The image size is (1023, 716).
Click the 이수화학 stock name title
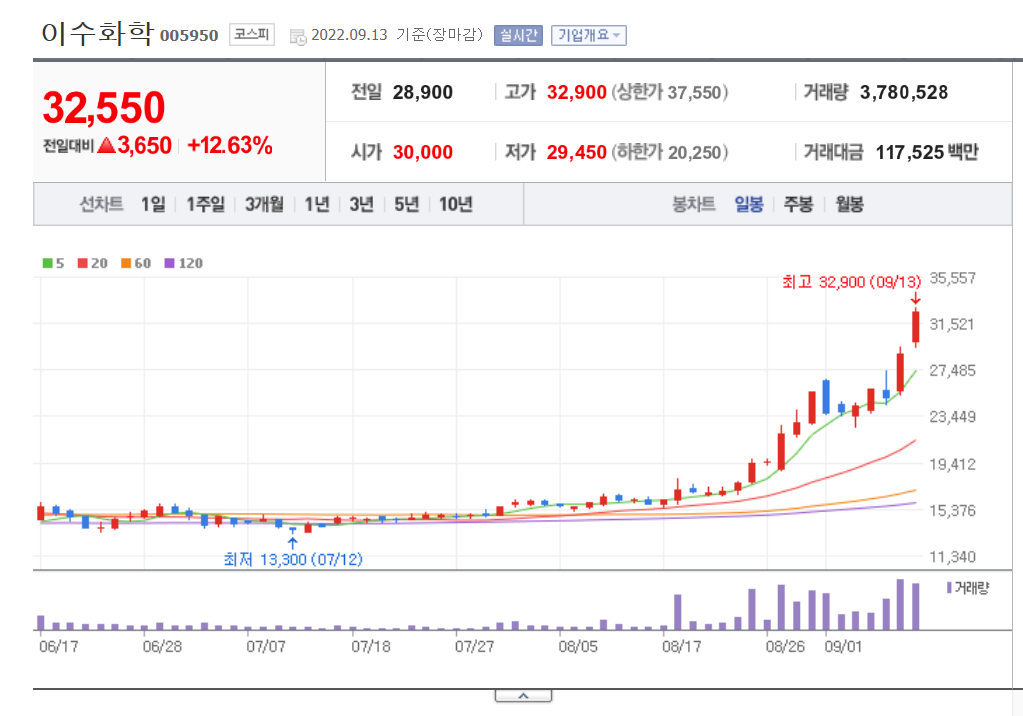click(98, 33)
